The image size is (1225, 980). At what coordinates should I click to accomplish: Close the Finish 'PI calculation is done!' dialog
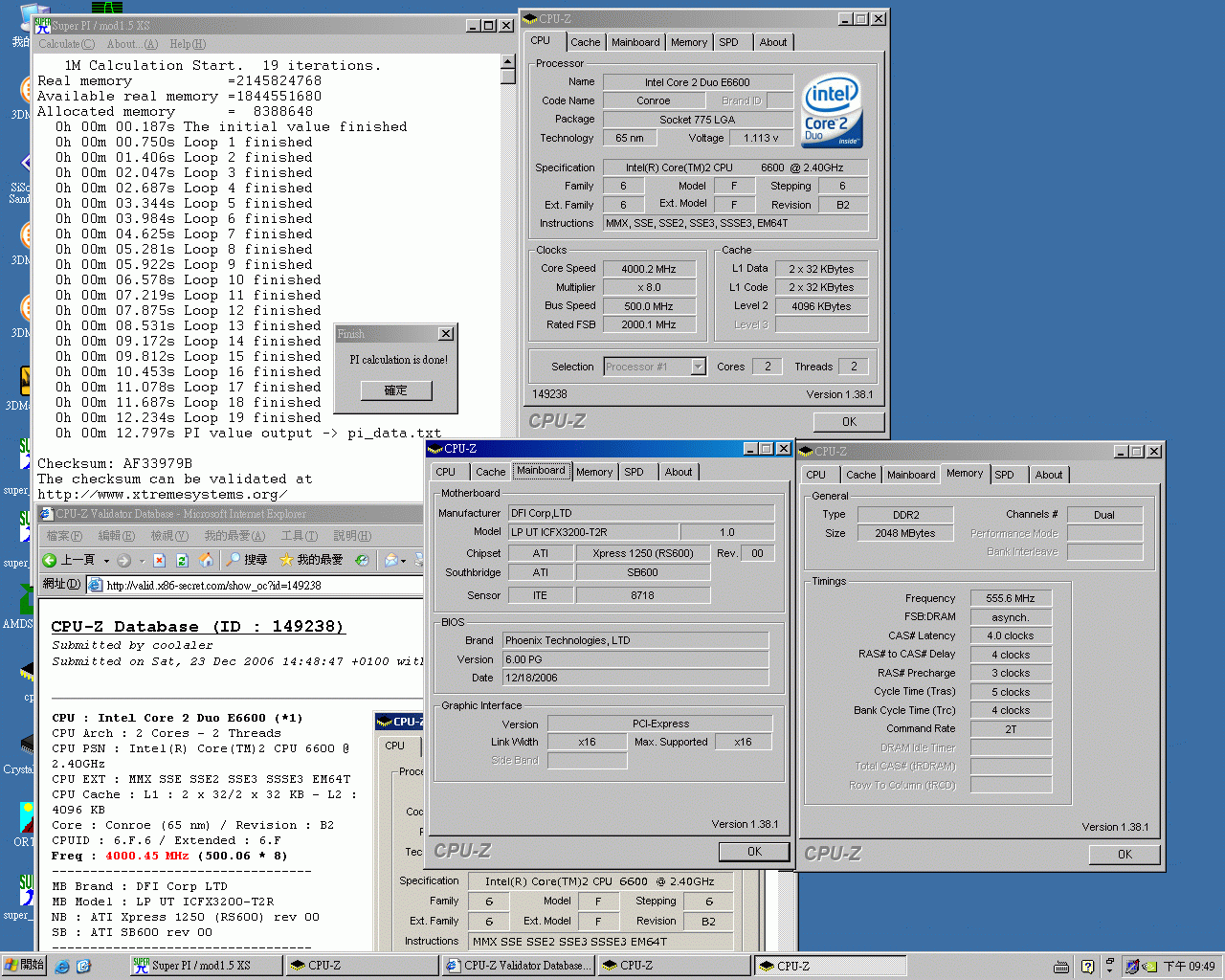(x=446, y=334)
